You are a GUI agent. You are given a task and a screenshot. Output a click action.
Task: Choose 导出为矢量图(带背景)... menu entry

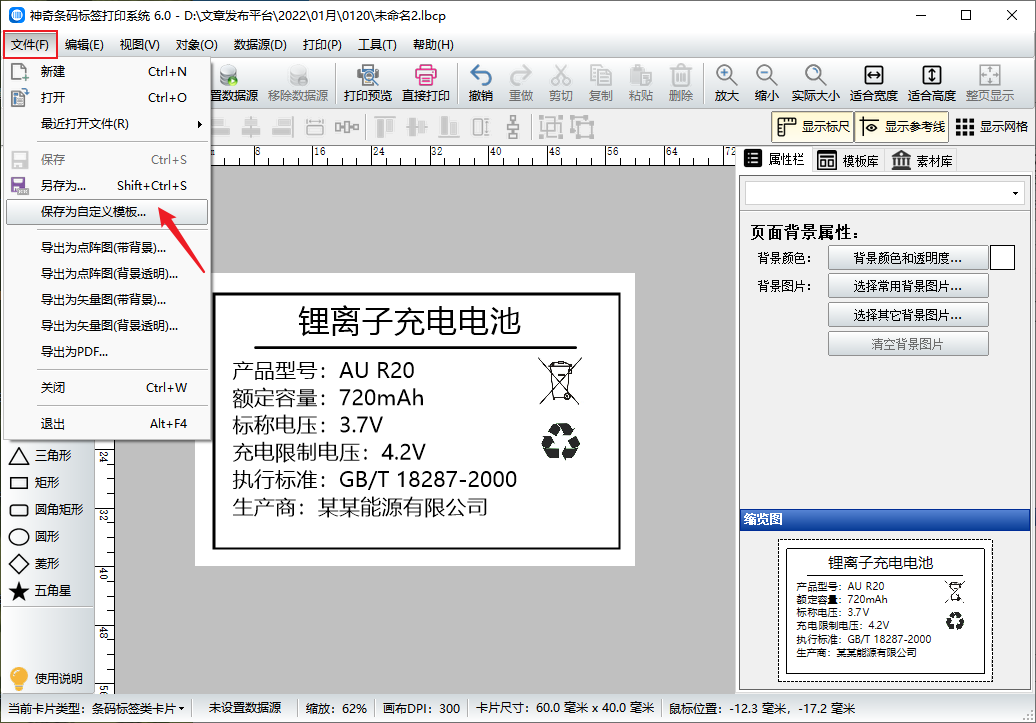point(107,299)
